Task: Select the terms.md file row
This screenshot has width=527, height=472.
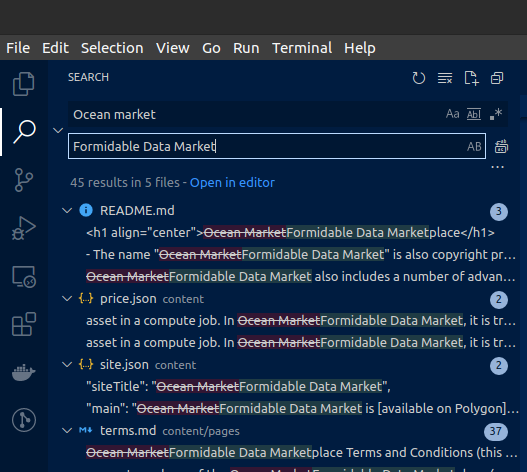Action: coord(285,430)
